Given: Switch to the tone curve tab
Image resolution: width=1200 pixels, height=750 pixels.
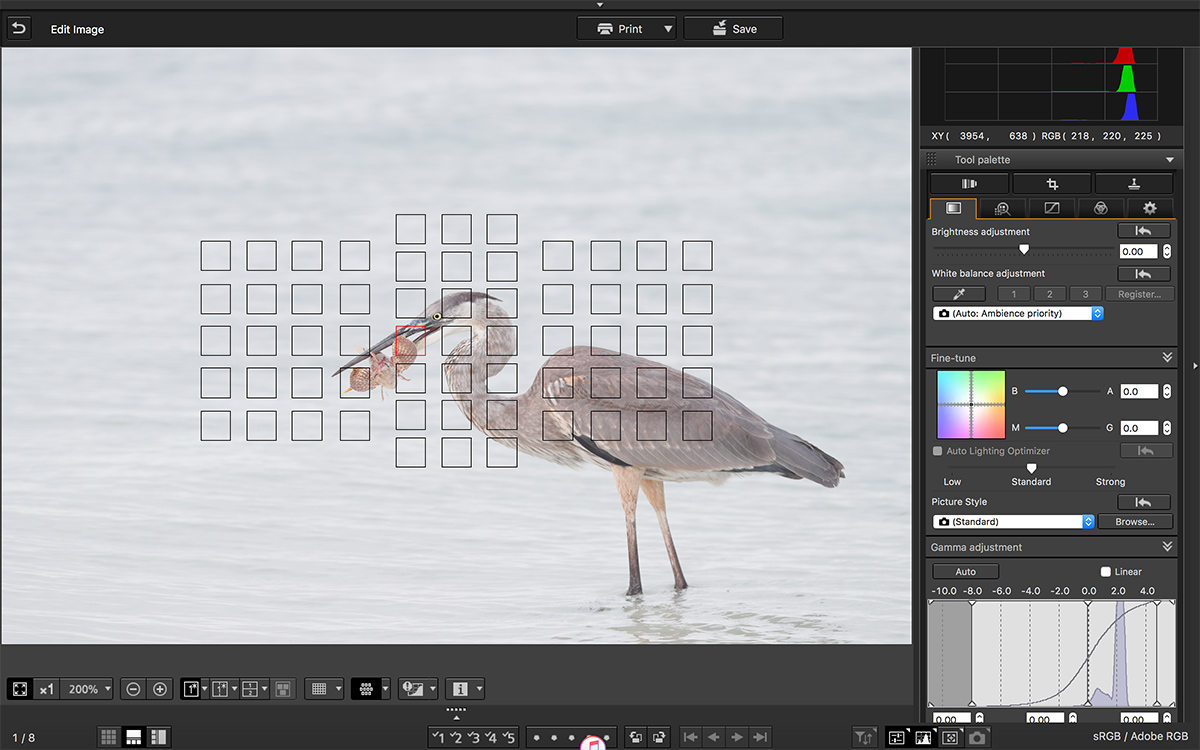Looking at the screenshot, I should tap(1051, 208).
